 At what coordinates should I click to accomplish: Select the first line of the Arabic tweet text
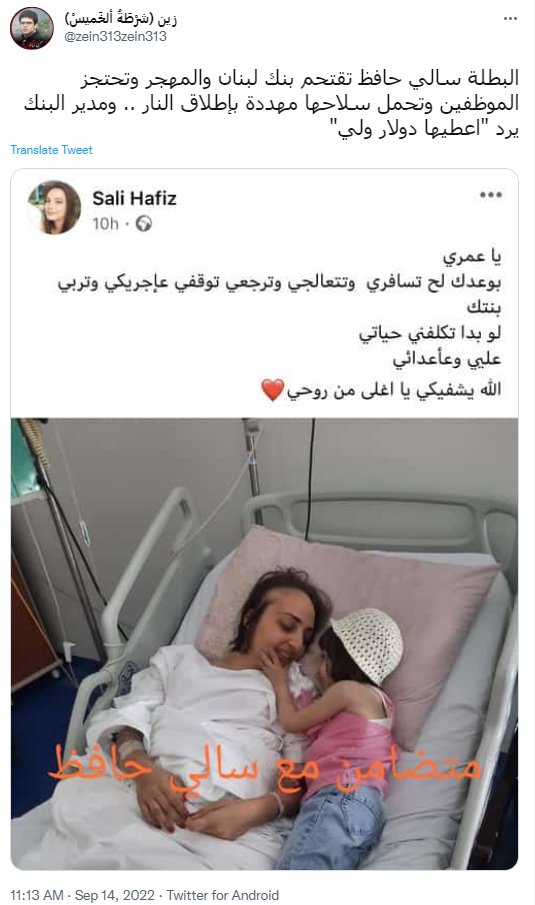click(x=300, y=79)
